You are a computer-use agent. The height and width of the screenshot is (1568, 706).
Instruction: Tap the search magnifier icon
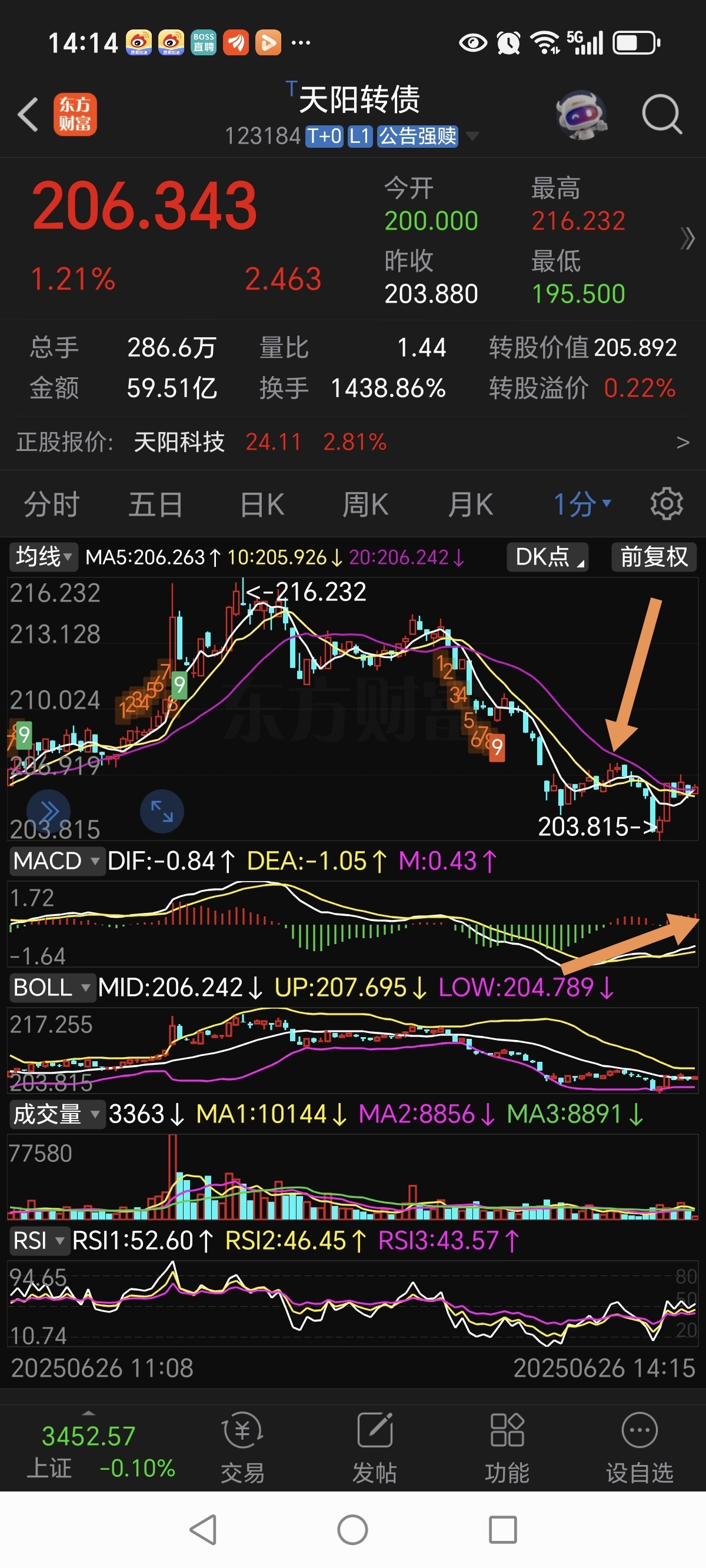point(662,114)
